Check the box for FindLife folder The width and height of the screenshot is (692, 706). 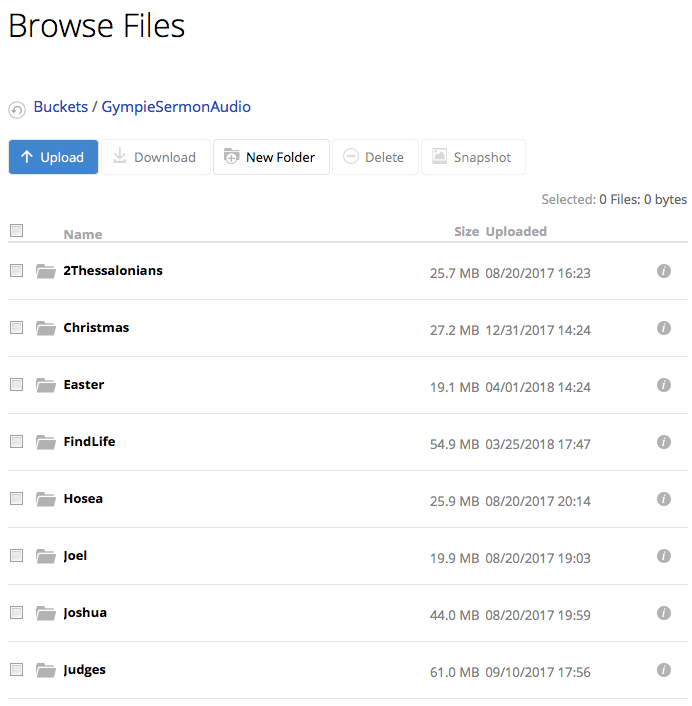click(17, 441)
